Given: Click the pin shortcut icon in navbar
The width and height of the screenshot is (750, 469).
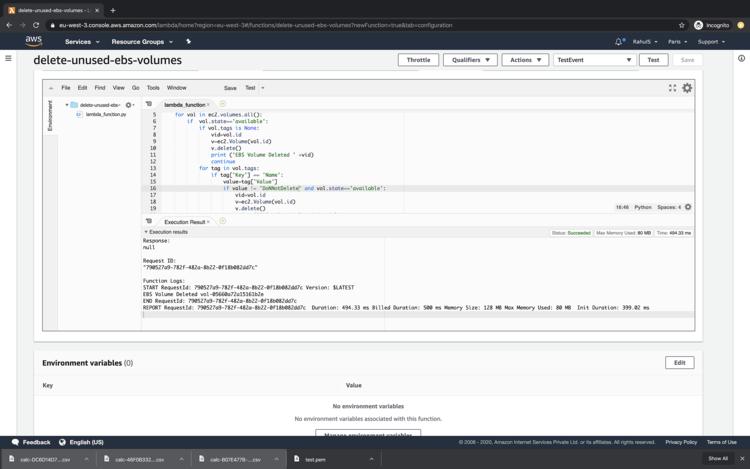Looking at the screenshot, I should pyautogui.click(x=188, y=42).
